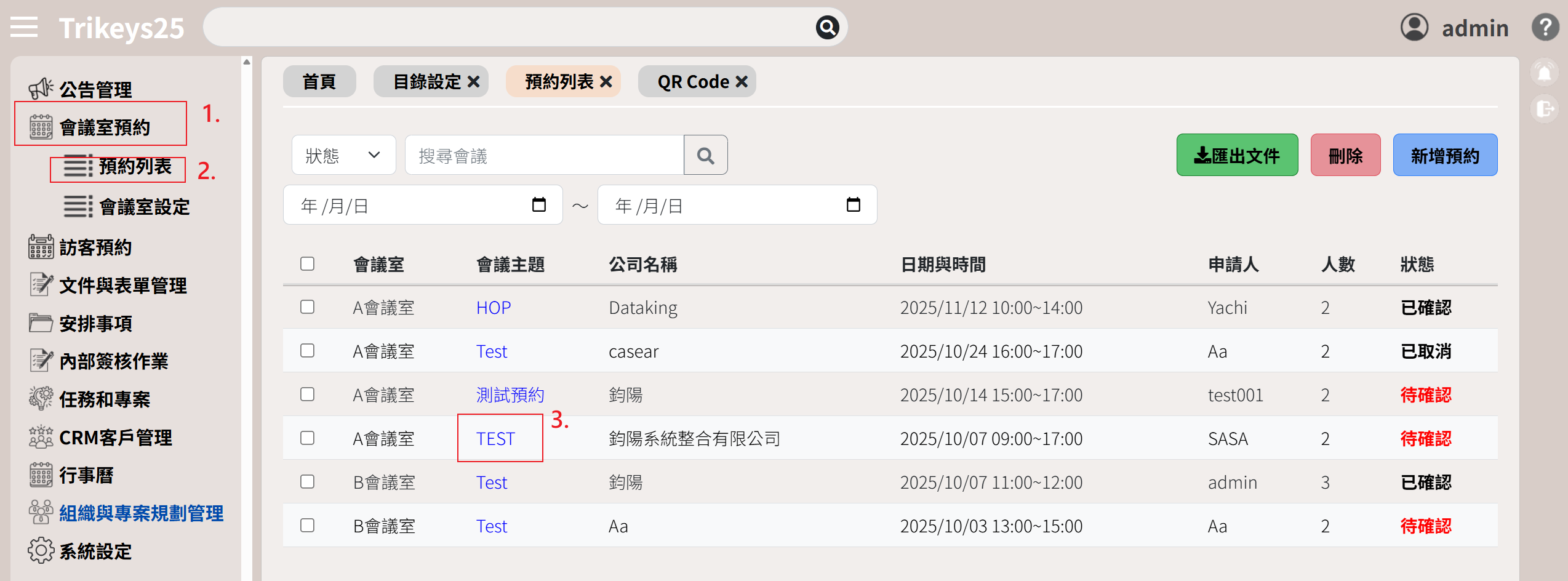Select the checkbox for the 測試預約 row
The height and width of the screenshot is (581, 1568).
(307, 395)
